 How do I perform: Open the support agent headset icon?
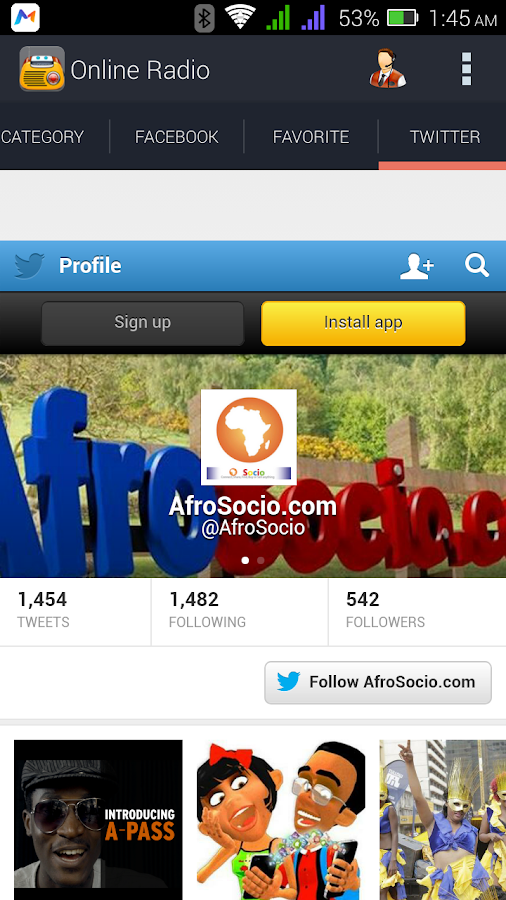(388, 69)
